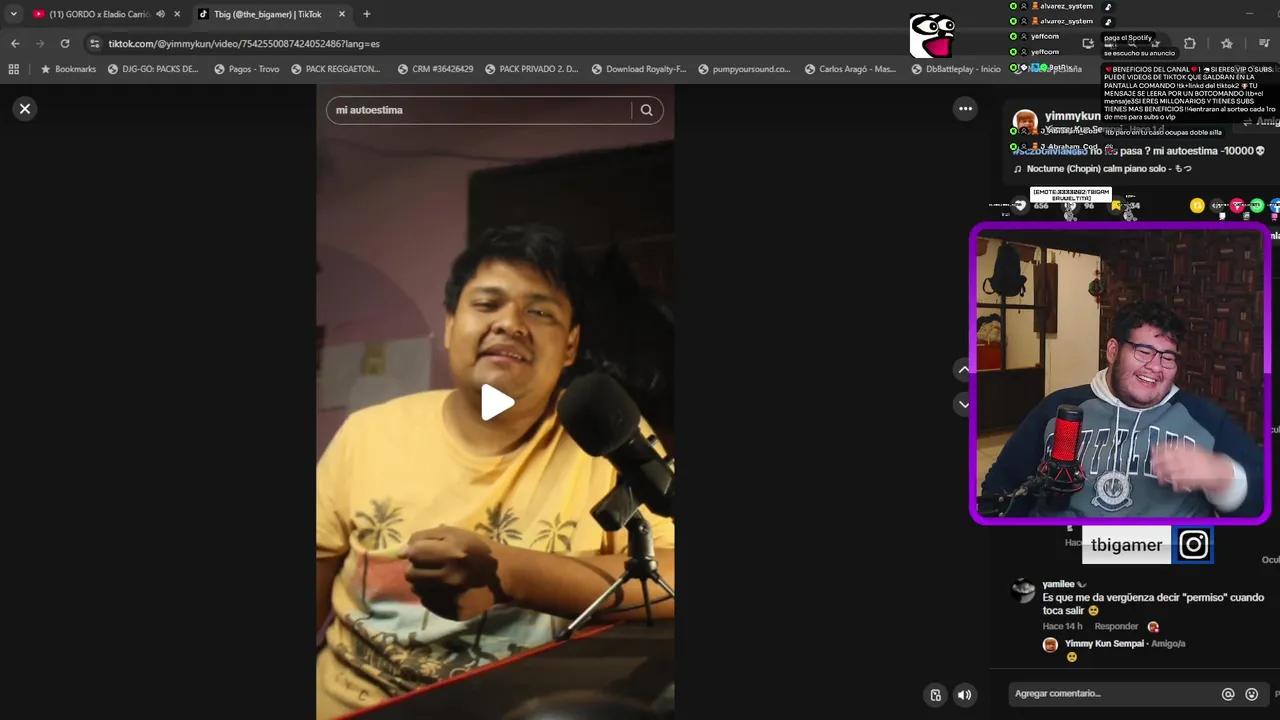1280x720 pixels.
Task: Click the embed code share icon
Action: (x=1219, y=206)
